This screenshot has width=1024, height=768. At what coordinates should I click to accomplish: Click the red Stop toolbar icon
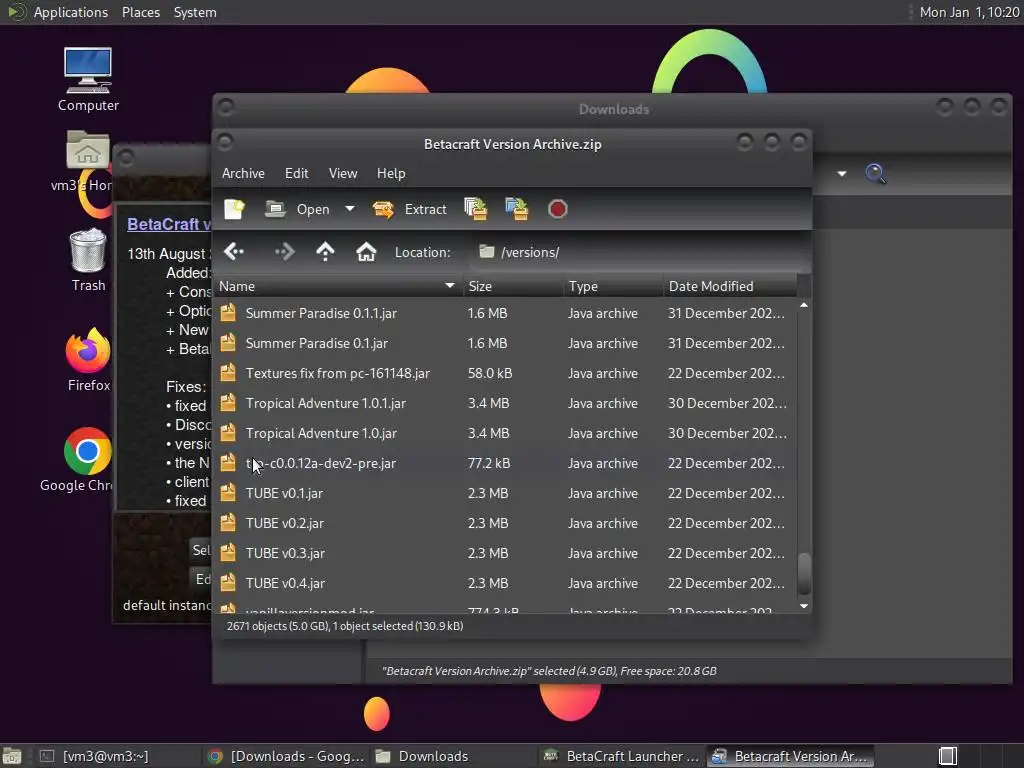tap(558, 209)
